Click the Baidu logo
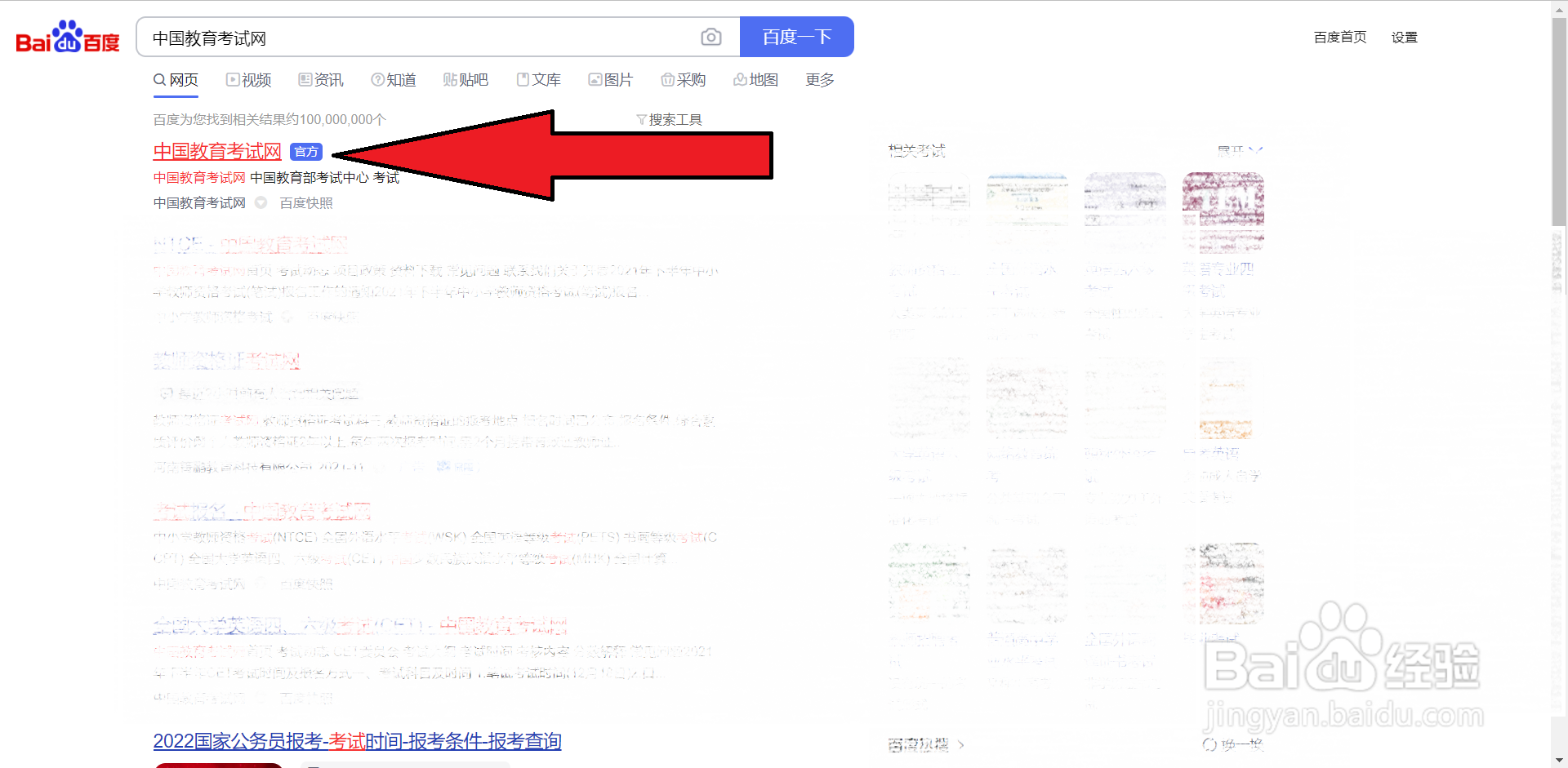The width and height of the screenshot is (1568, 768). [68, 37]
